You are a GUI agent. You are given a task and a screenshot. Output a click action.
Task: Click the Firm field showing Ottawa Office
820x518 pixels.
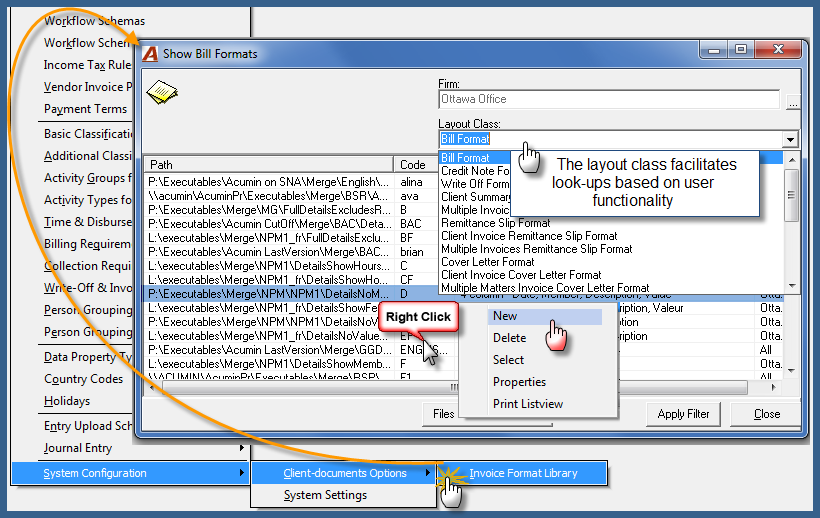609,99
